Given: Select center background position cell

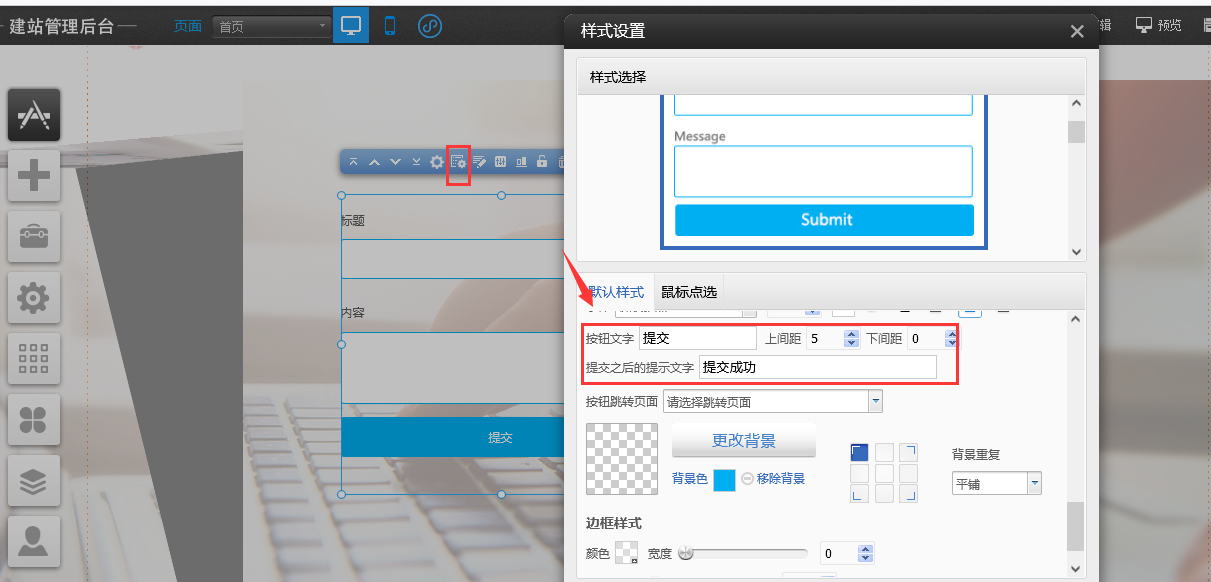Looking at the screenshot, I should [884, 473].
